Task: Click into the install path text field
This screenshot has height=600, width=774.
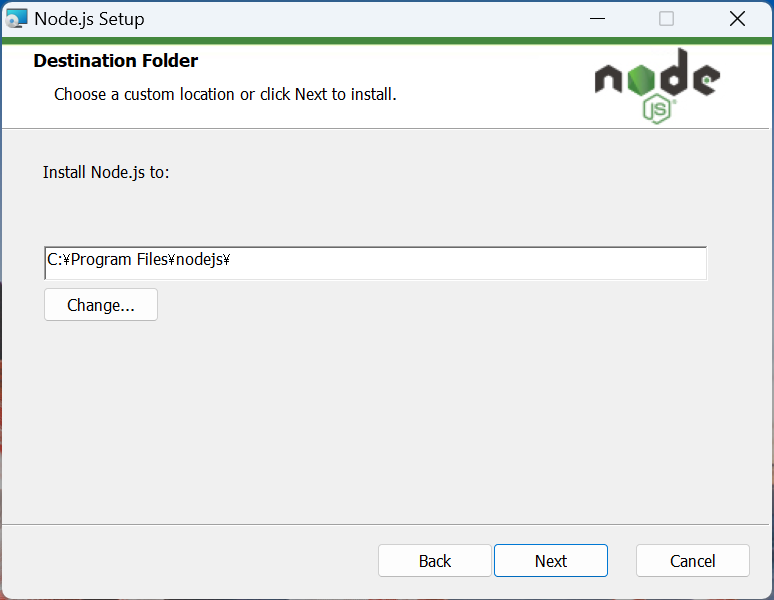Action: (376, 263)
